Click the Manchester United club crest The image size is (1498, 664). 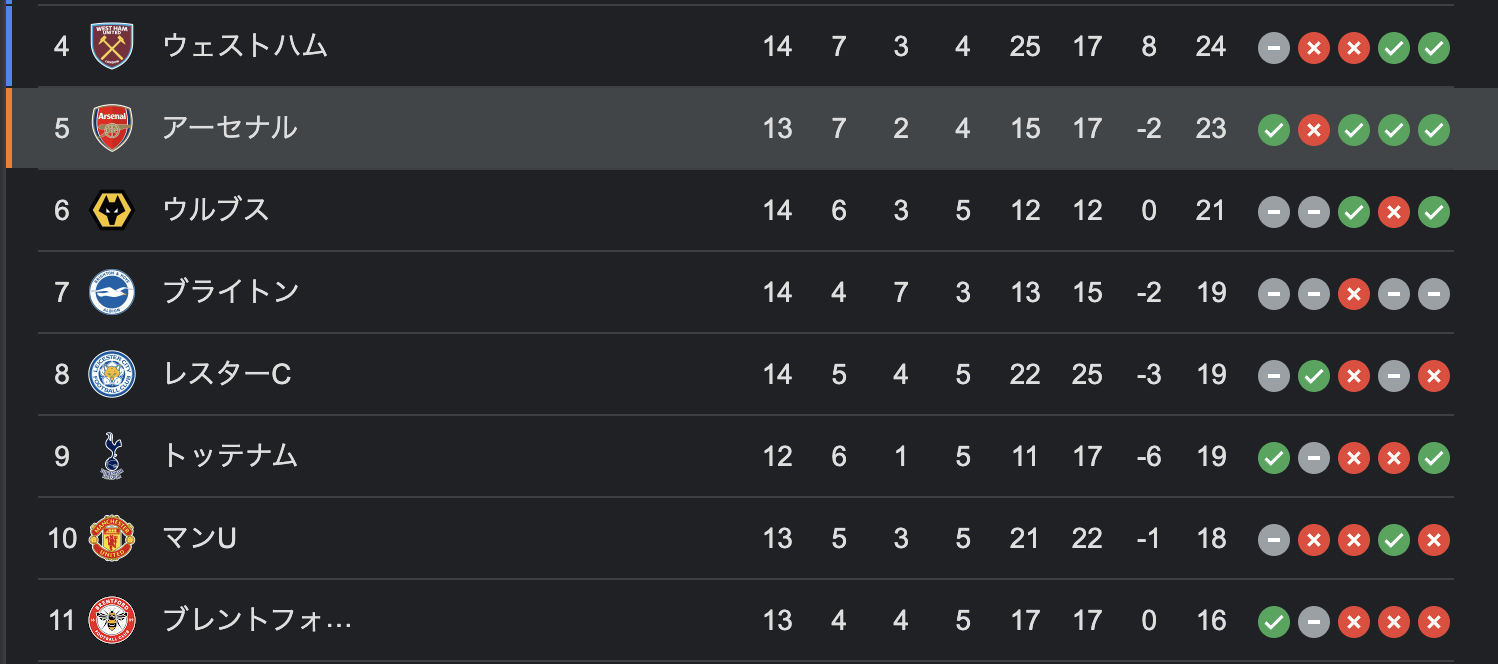(112, 538)
